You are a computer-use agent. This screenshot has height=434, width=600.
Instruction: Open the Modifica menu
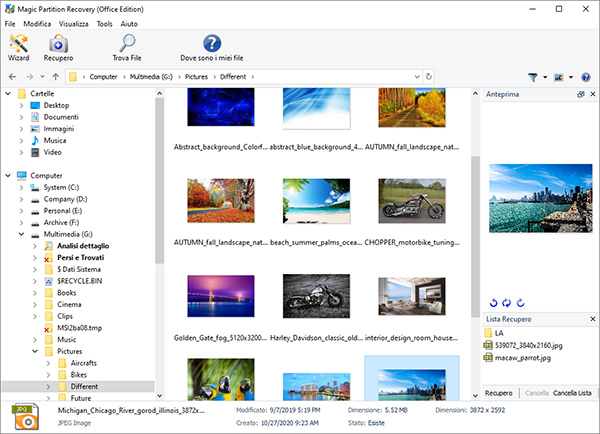37,24
